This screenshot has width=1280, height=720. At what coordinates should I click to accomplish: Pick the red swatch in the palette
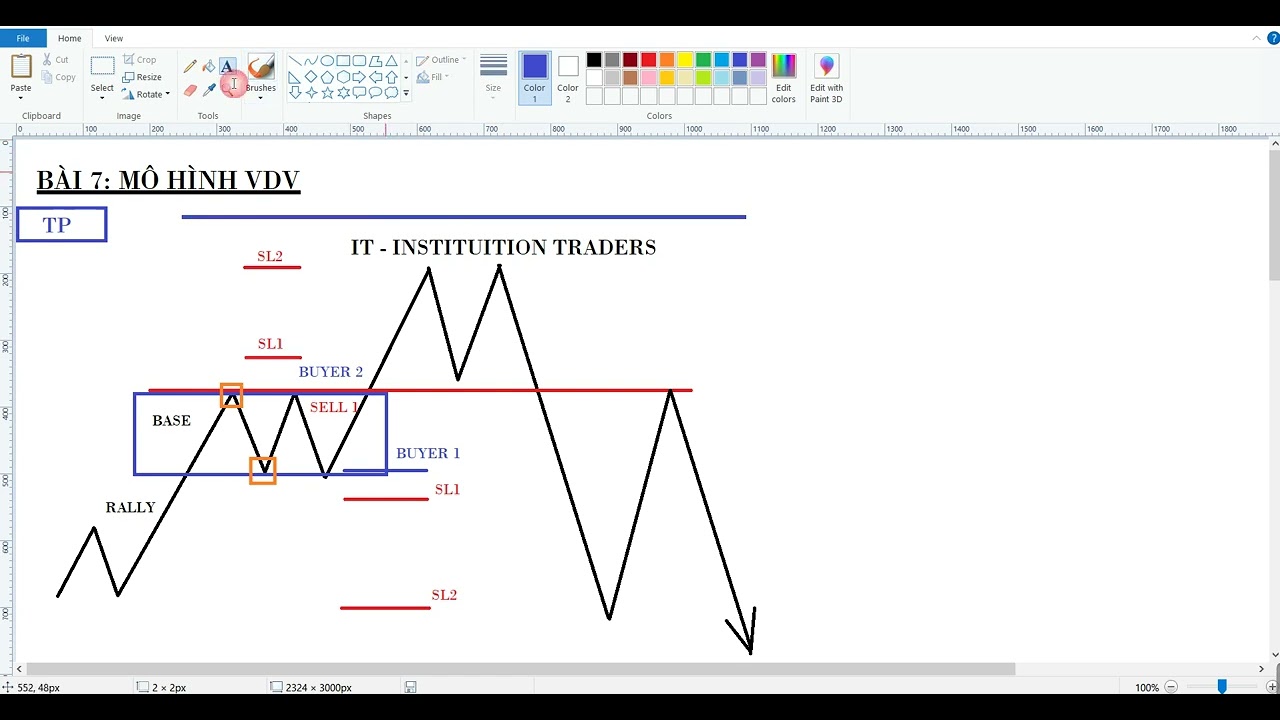[x=648, y=60]
